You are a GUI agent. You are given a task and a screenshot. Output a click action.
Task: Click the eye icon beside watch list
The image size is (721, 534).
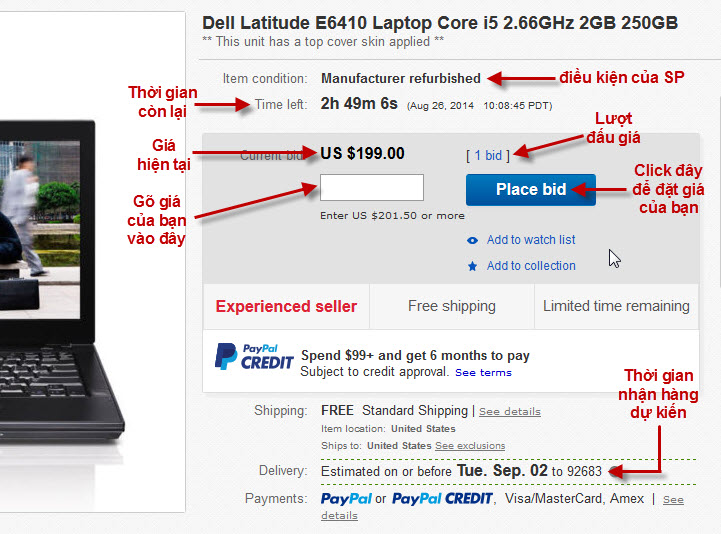[472, 240]
